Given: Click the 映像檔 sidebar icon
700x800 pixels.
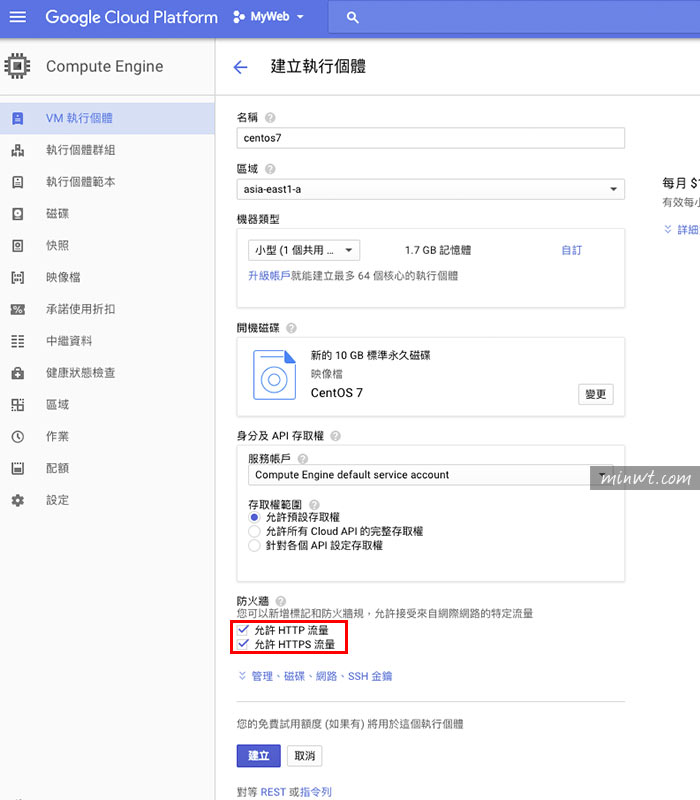Looking at the screenshot, I should pyautogui.click(x=18, y=278).
